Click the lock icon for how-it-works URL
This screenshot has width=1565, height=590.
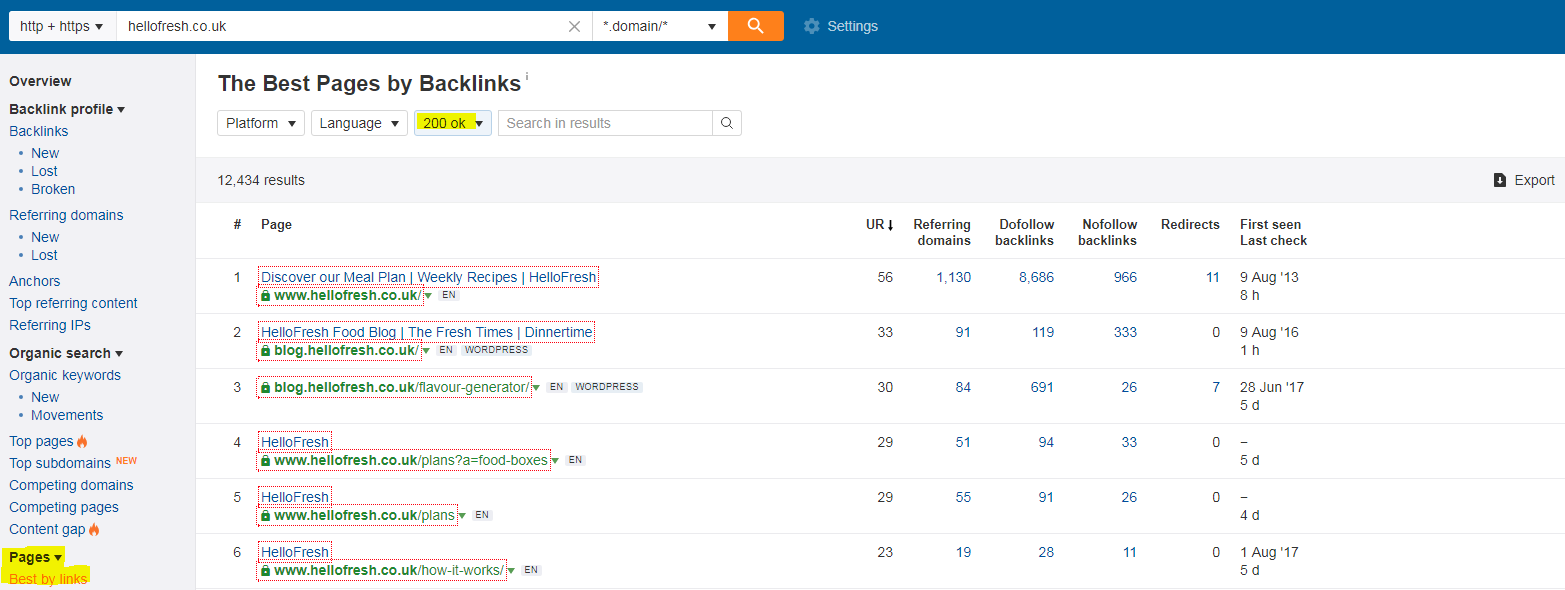tap(266, 571)
